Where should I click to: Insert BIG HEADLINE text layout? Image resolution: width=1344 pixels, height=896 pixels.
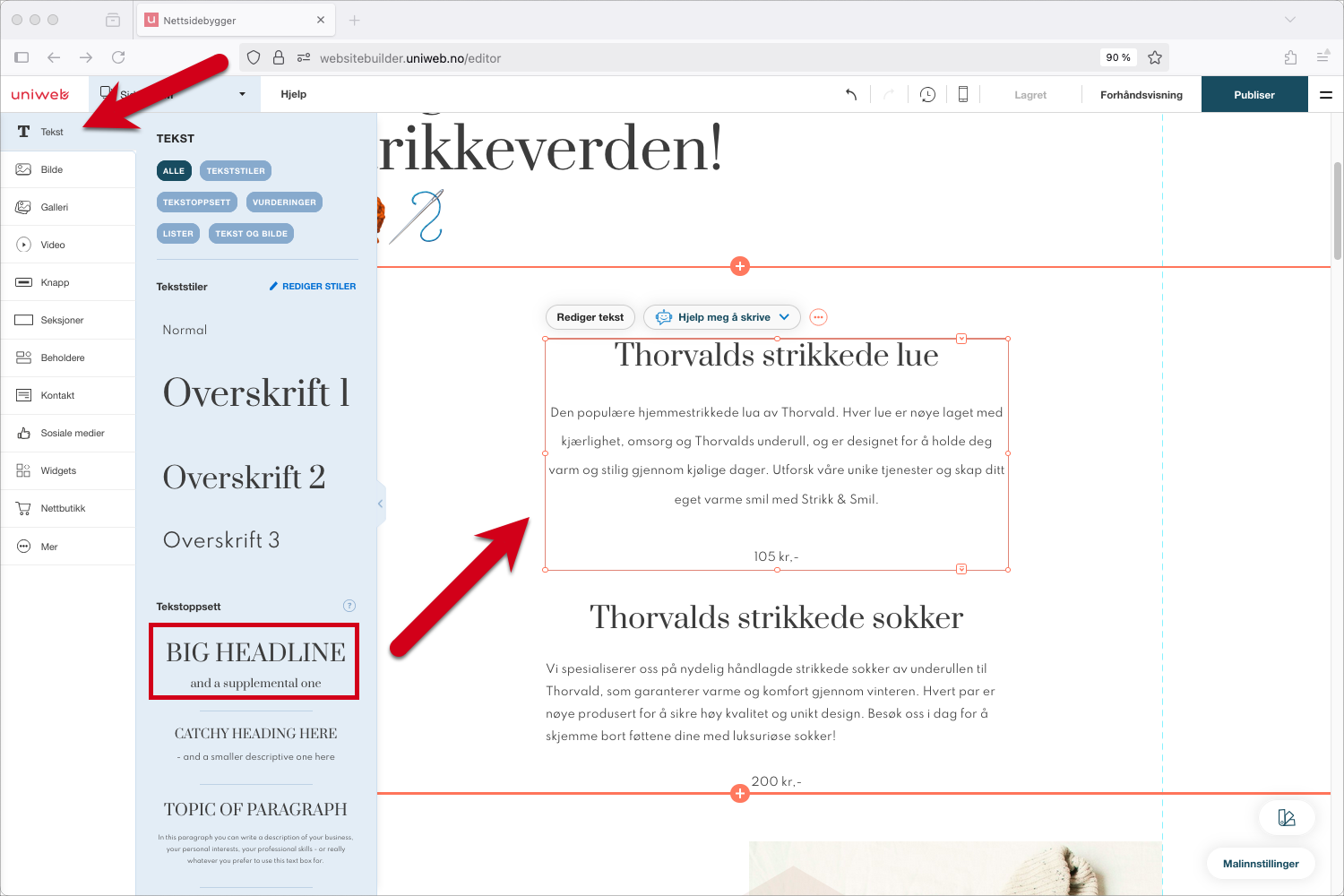[254, 662]
